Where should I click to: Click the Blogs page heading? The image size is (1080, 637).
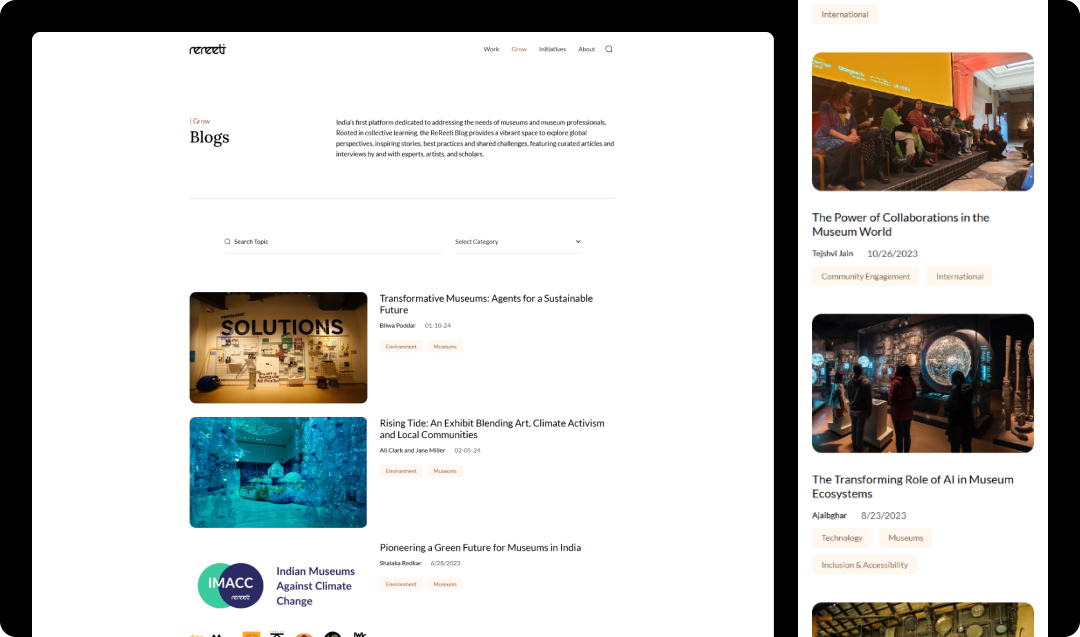click(x=209, y=137)
